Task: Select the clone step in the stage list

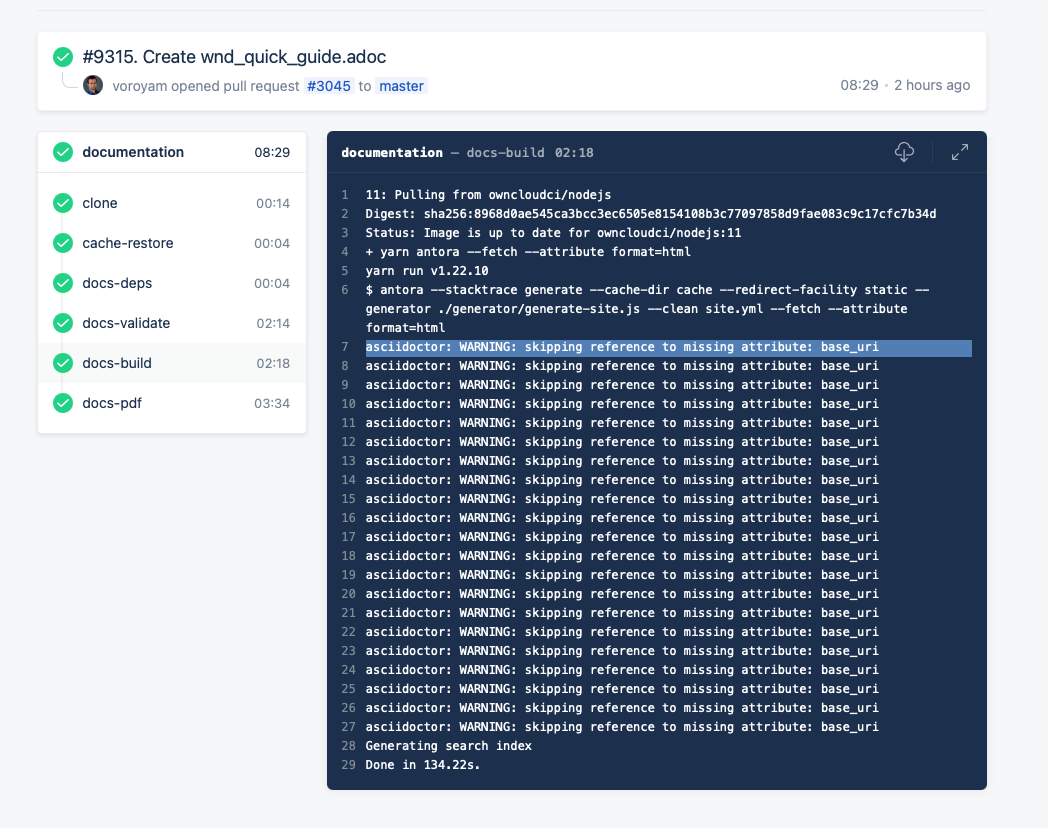Action: (x=99, y=203)
